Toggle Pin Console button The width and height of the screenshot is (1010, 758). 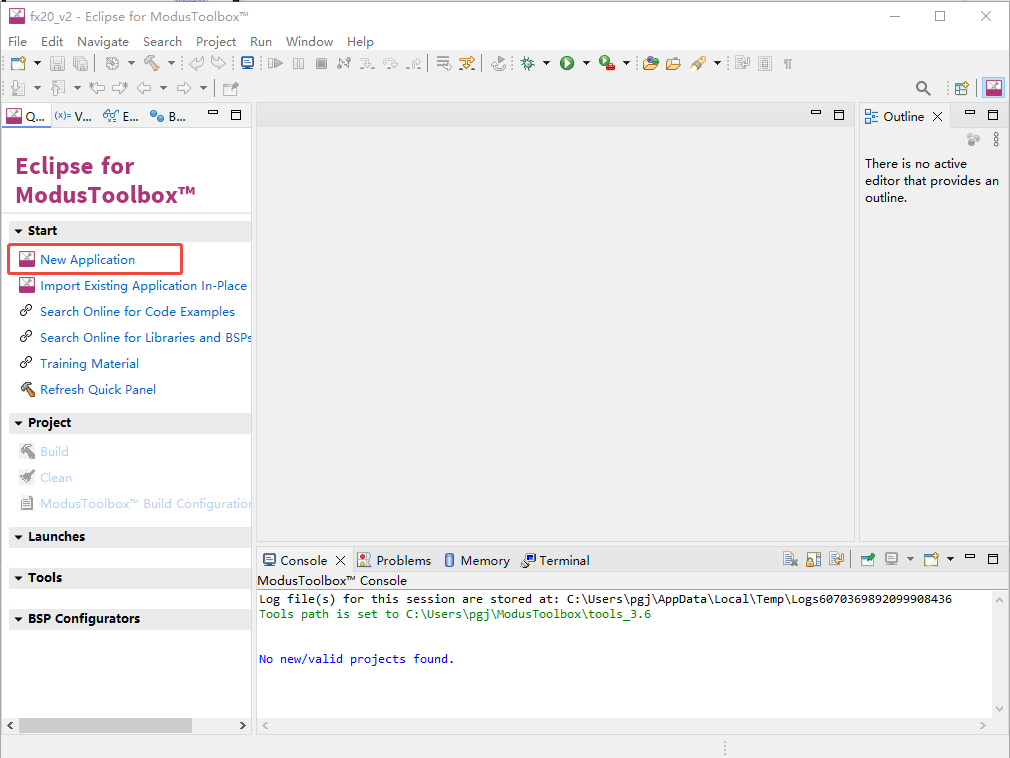pos(868,559)
